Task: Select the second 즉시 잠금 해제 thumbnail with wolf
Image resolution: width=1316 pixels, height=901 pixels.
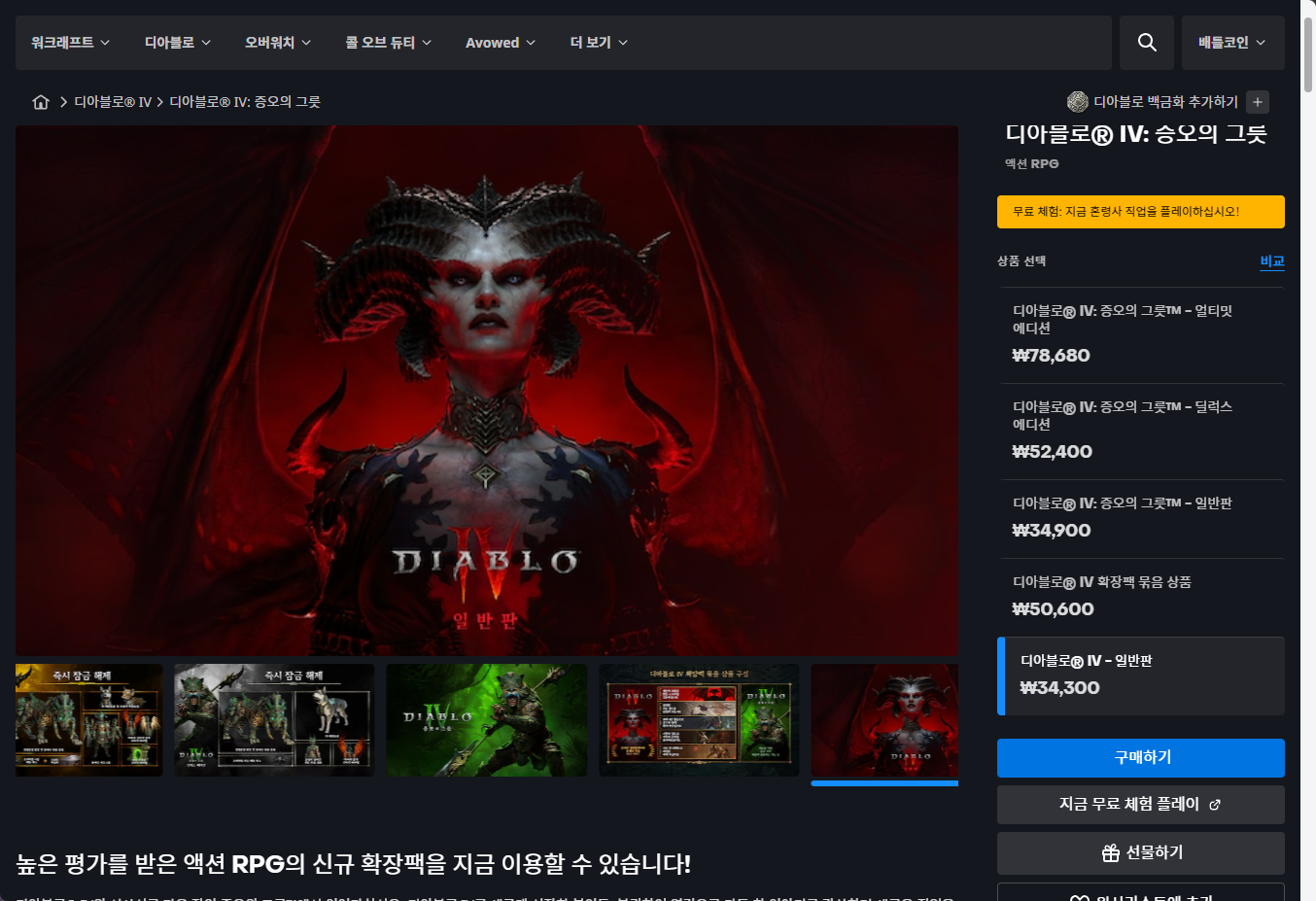Action: 274,720
